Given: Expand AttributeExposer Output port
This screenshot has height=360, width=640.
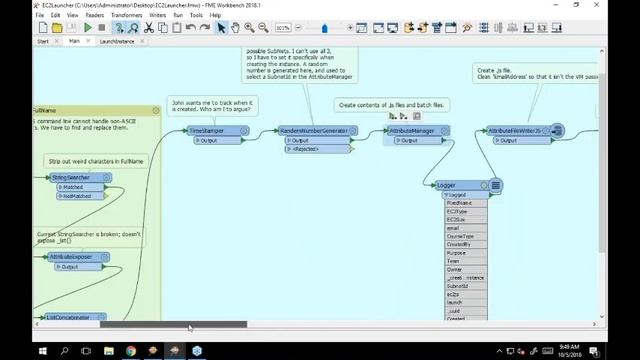Looking at the screenshot, I should click(59, 267).
